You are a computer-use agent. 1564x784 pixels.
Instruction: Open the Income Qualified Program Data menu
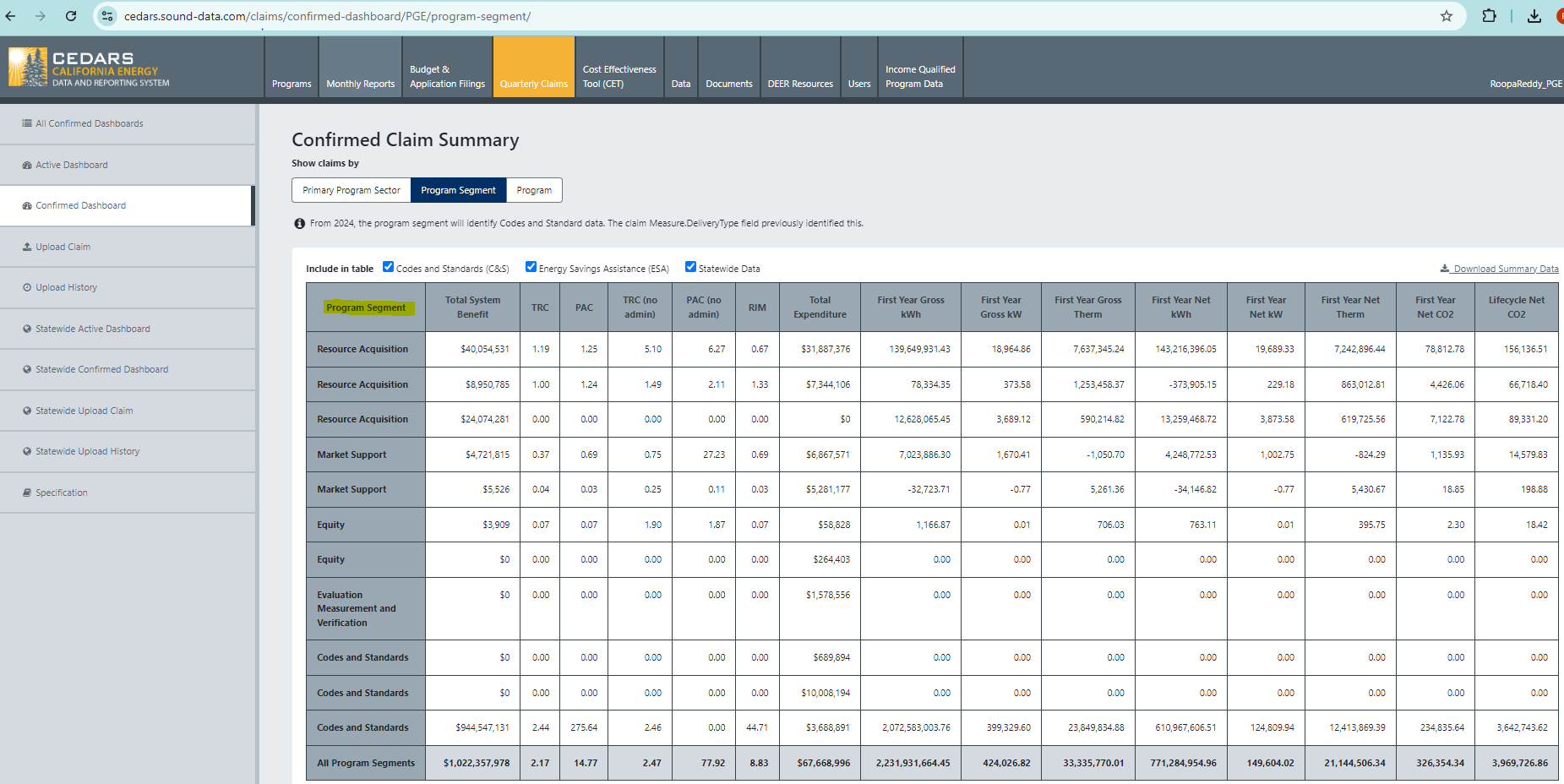919,76
